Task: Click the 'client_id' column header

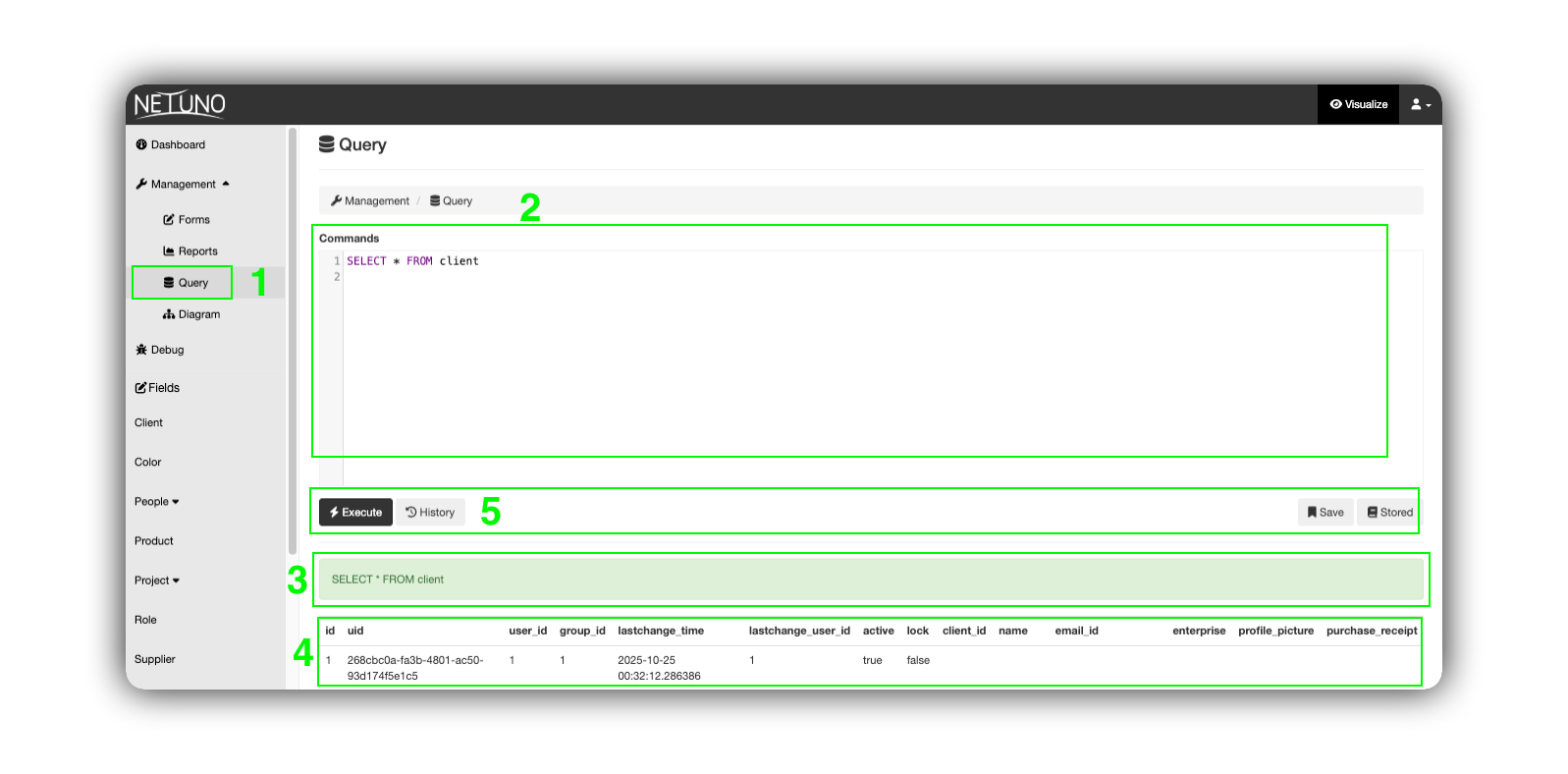Action: coord(964,631)
